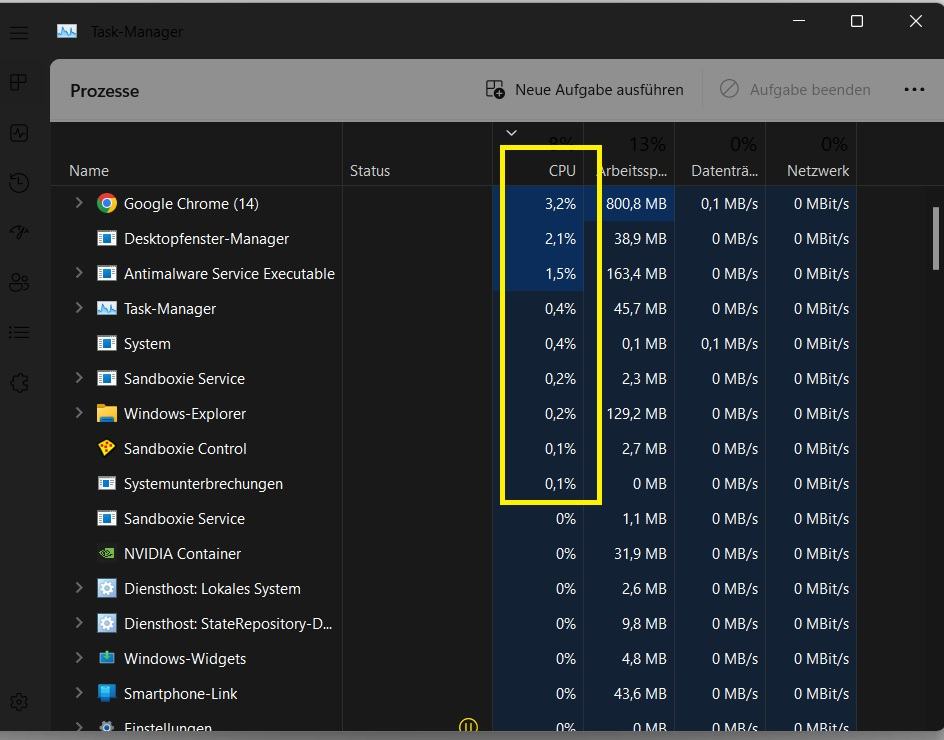Click the Netzwerk column header
Viewport: 944px width, 740px height.
tap(817, 170)
